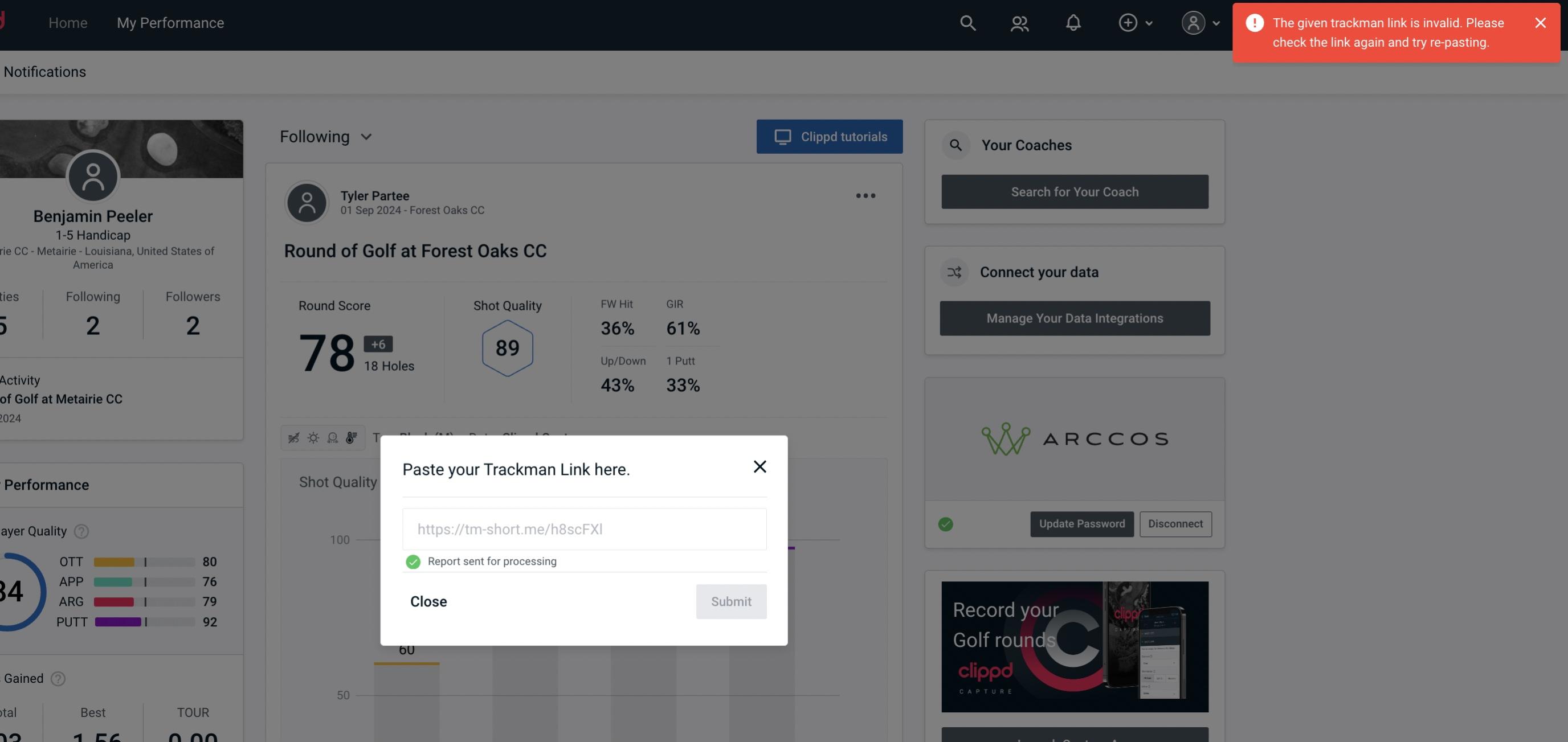Click the Clippd Capture record rounds icon

tap(1076, 646)
